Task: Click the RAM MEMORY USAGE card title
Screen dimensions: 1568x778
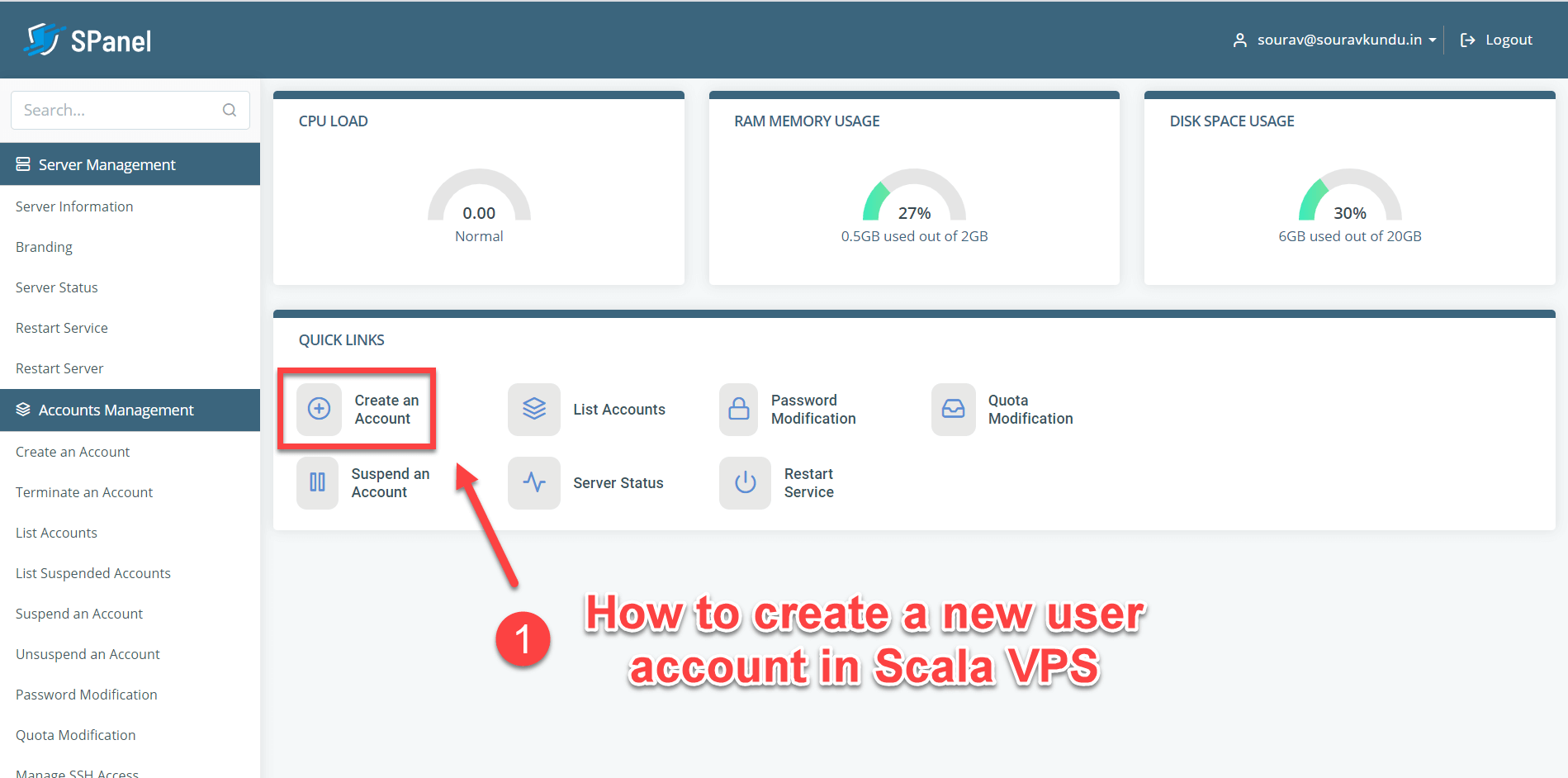Action: [807, 121]
